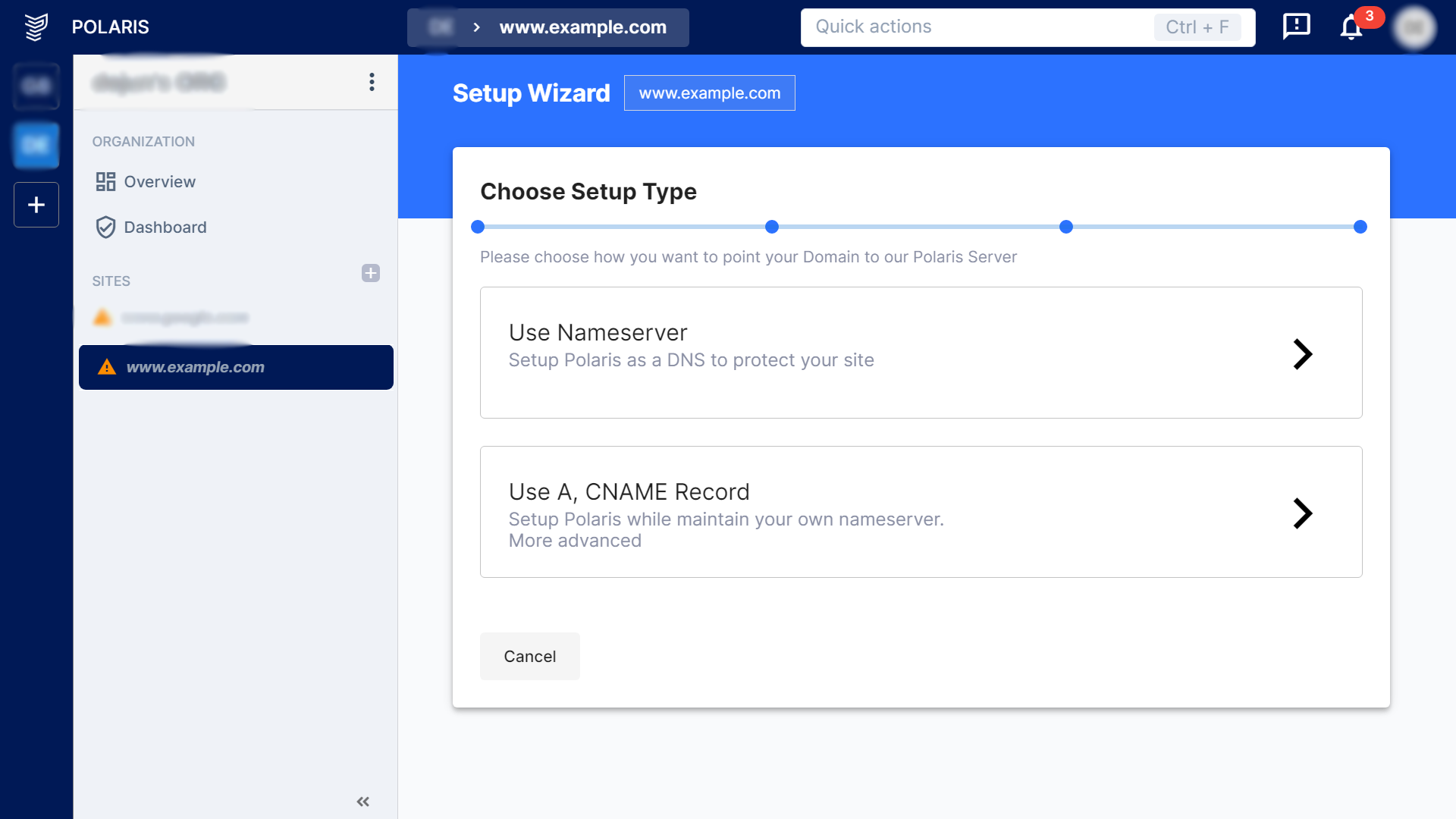Click the Dashboard shield icon
The height and width of the screenshot is (819, 1456).
coord(105,227)
